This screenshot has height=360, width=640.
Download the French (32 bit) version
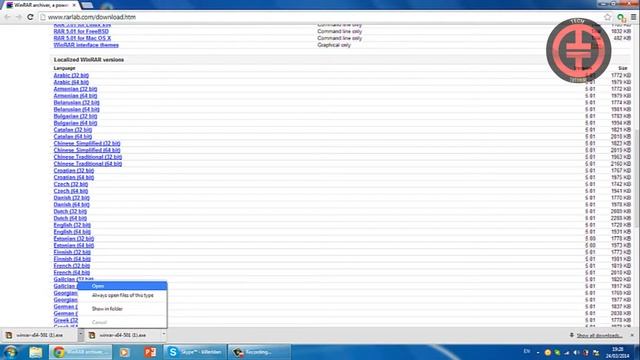72,266
